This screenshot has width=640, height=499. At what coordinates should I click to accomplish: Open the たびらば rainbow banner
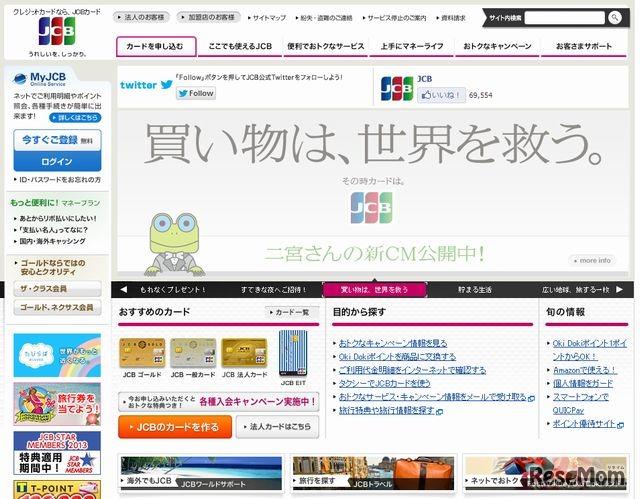pos(57,355)
